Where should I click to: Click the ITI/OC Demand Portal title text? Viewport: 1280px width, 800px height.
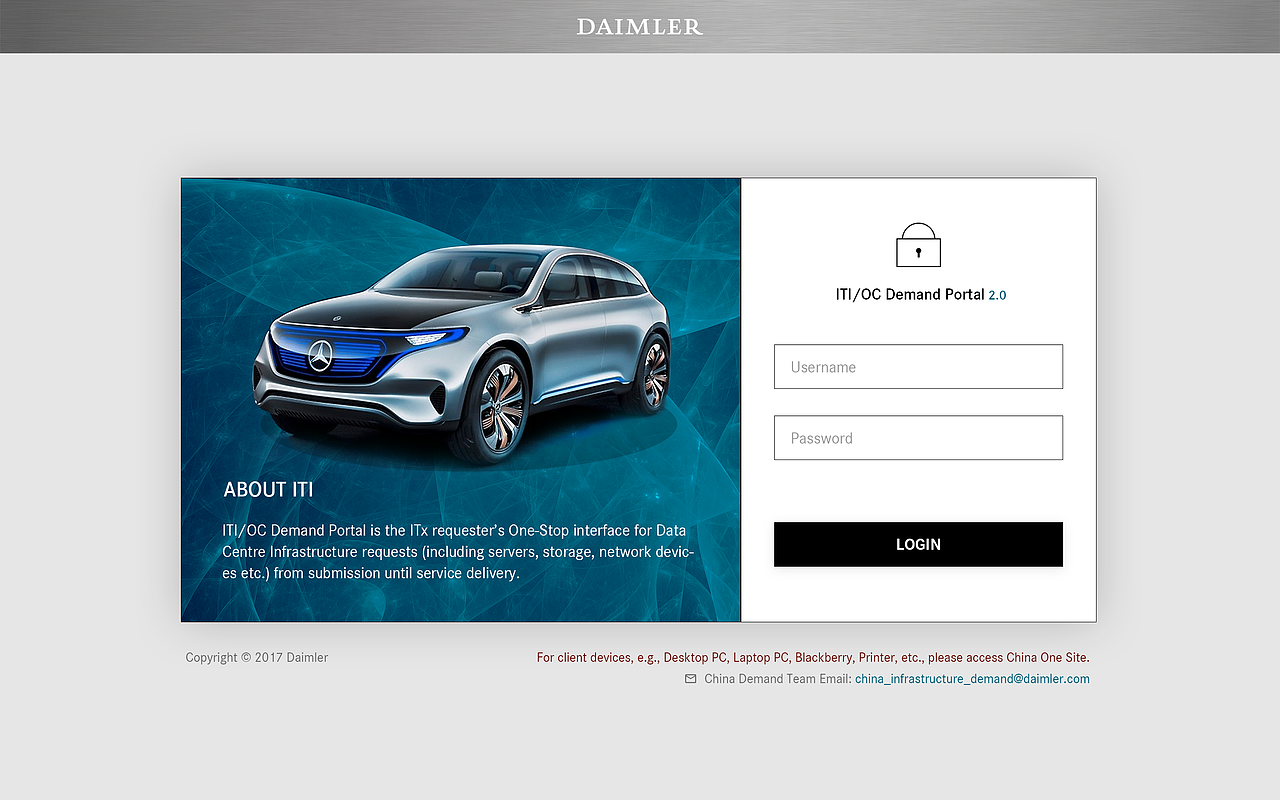[910, 295]
